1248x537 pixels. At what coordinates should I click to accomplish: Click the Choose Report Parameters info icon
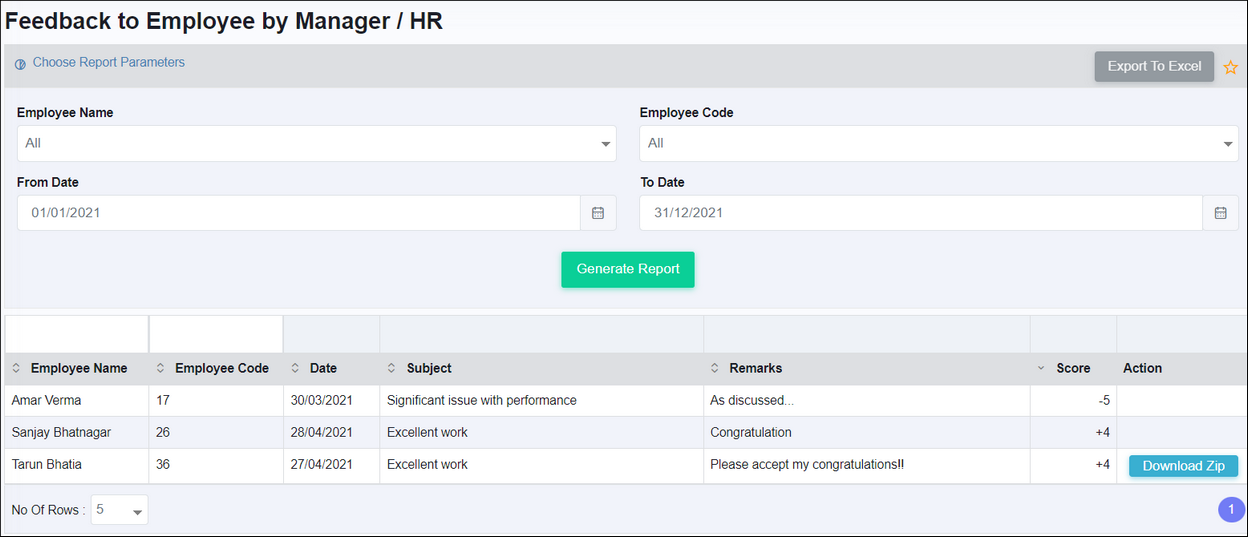click(x=20, y=64)
